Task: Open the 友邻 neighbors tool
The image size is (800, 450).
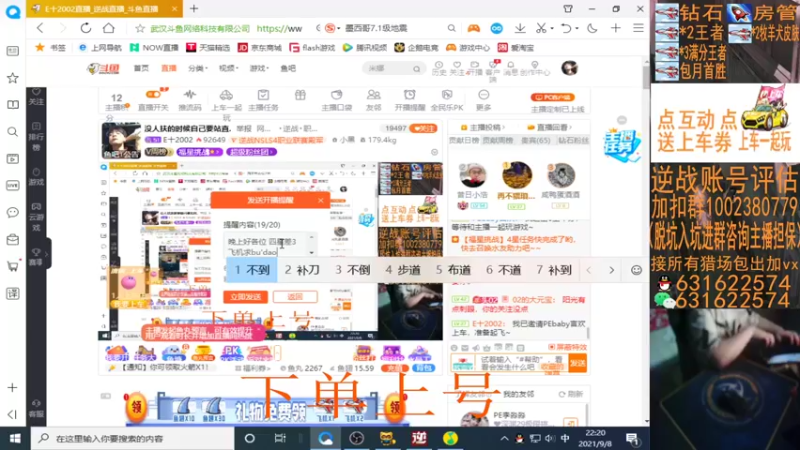Action: (373, 99)
